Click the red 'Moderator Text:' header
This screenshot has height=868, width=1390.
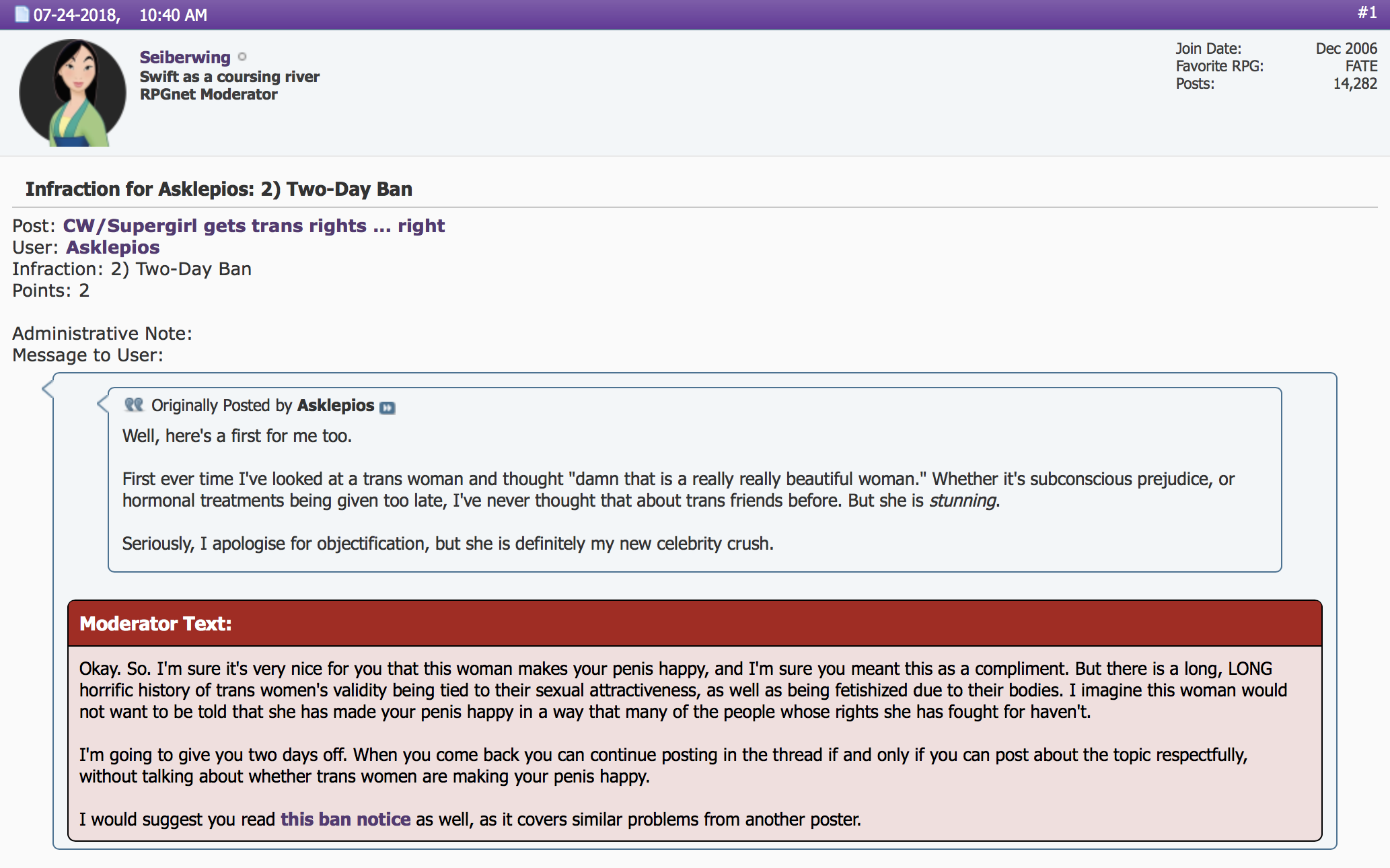coord(695,623)
